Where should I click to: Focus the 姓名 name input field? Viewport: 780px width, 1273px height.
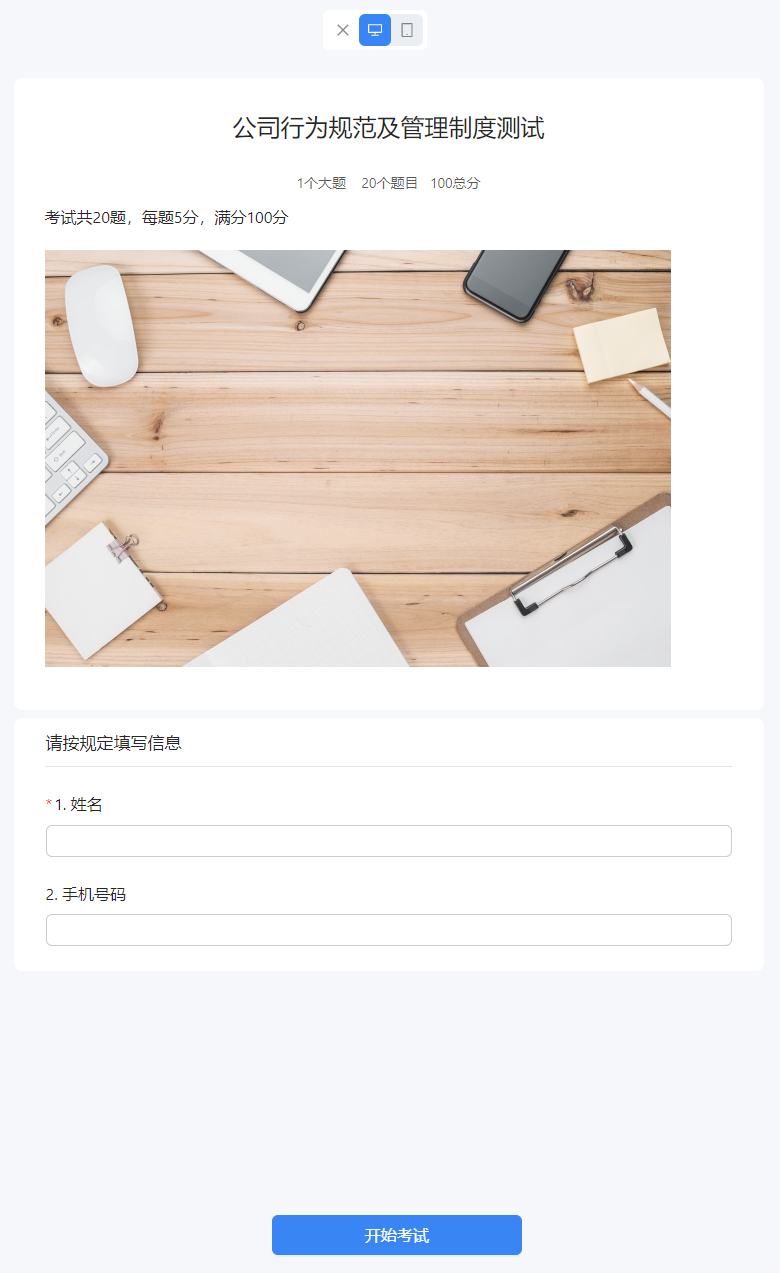coord(389,841)
